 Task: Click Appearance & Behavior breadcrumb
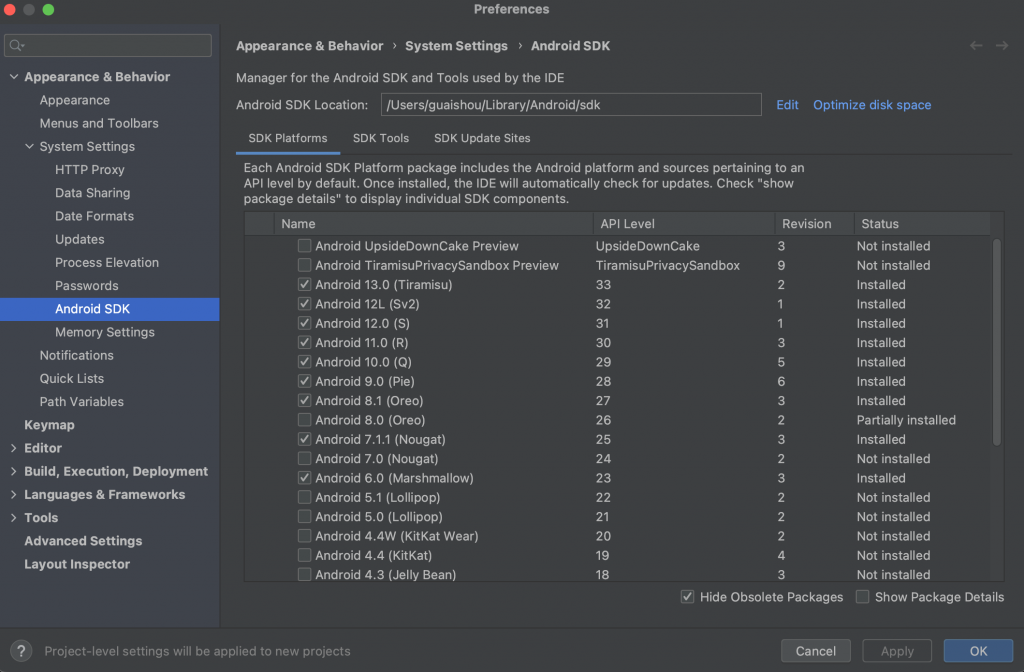[310, 46]
